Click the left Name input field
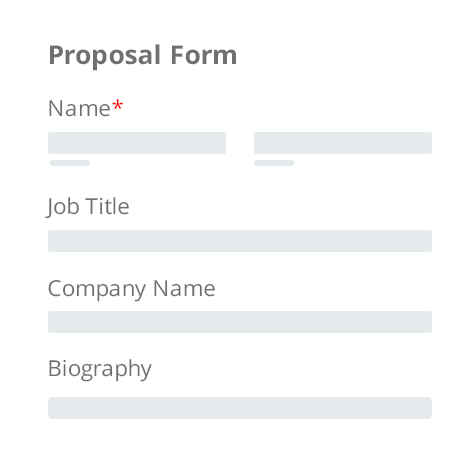Viewport: 472px width, 453px height. point(137,143)
